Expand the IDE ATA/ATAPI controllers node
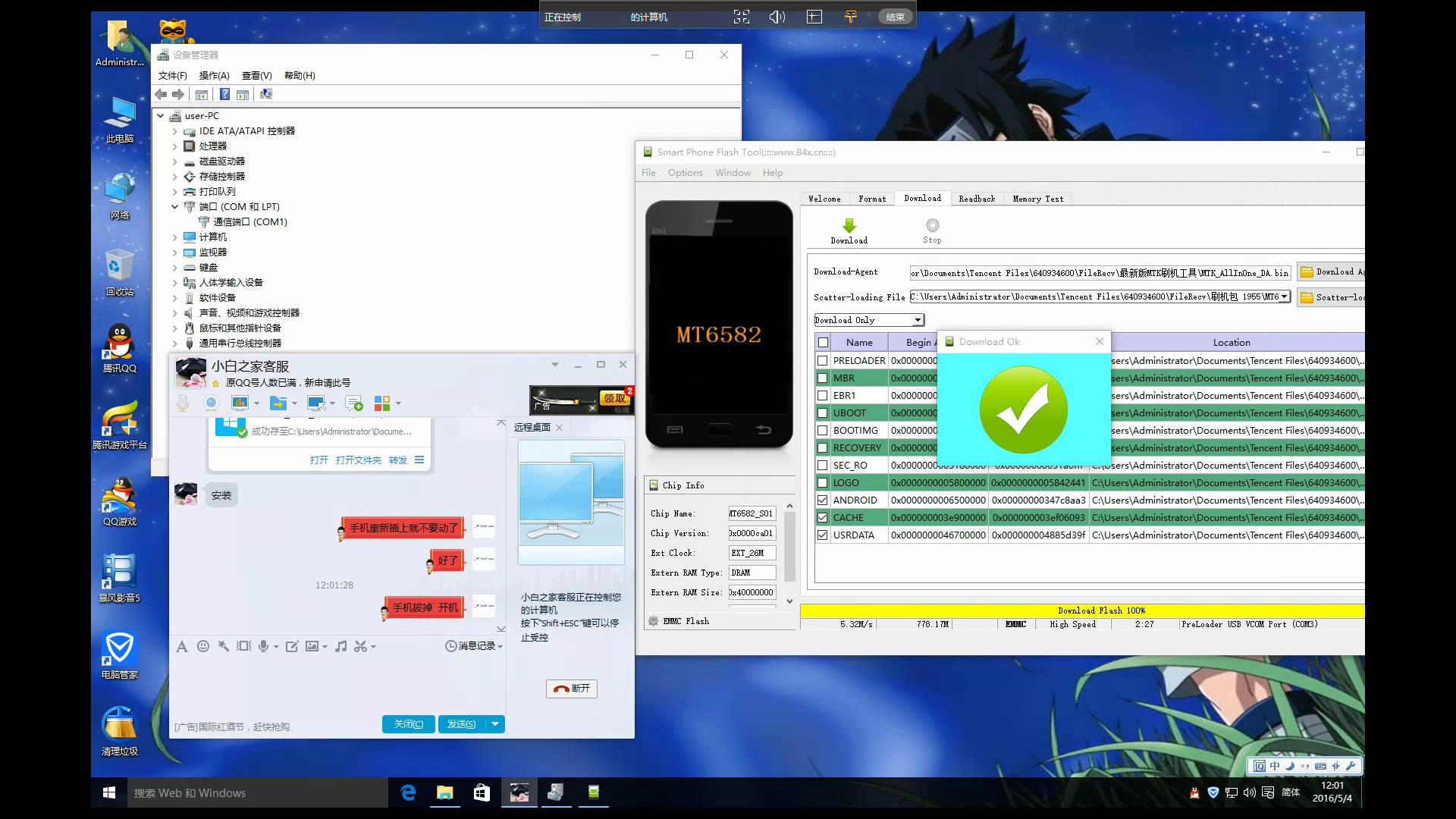 pyautogui.click(x=174, y=131)
